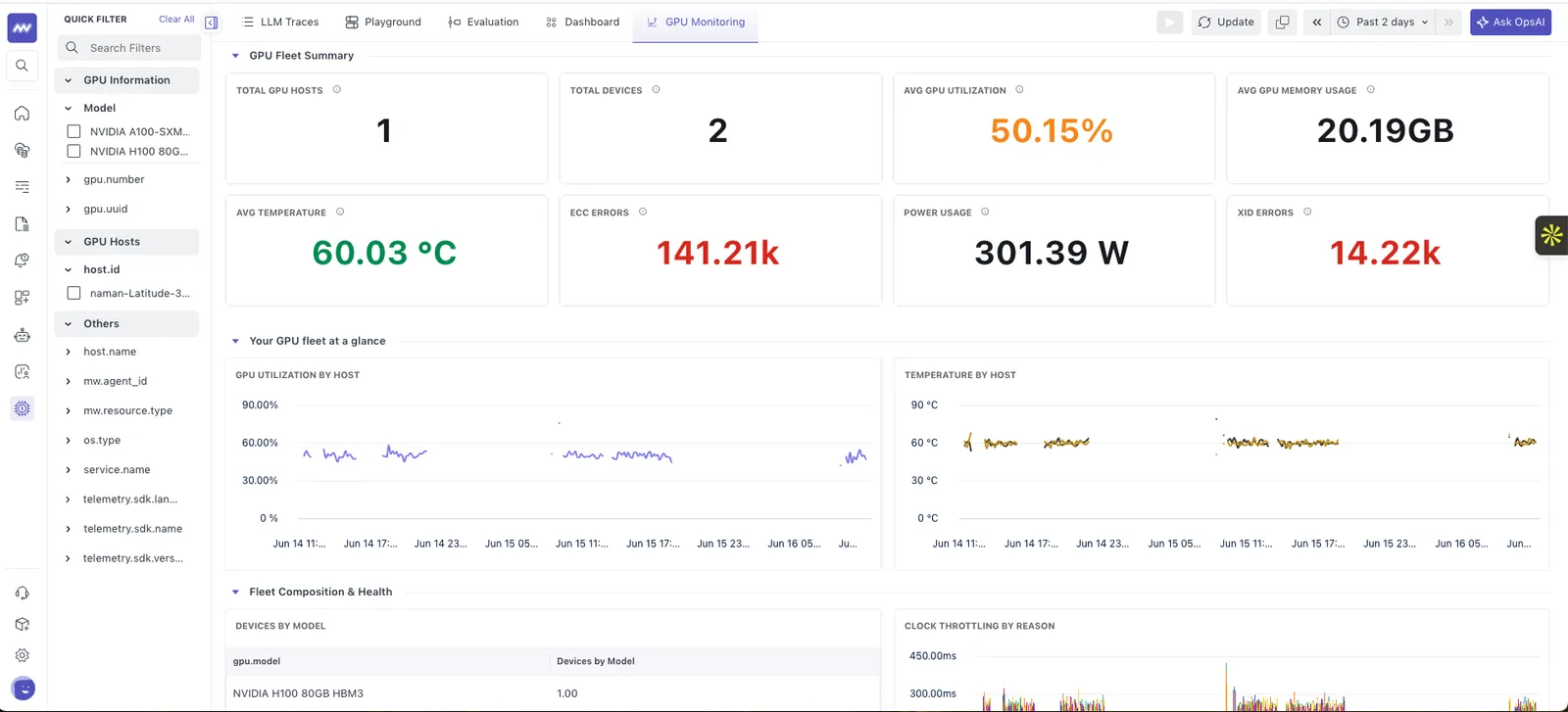Open the support headset icon
The height and width of the screenshot is (712, 1568).
tap(22, 593)
